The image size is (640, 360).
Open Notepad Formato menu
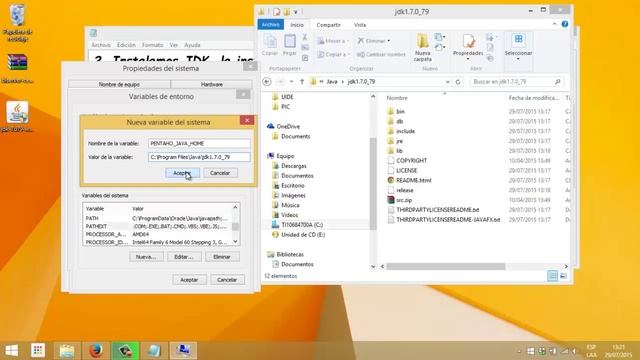pos(153,45)
